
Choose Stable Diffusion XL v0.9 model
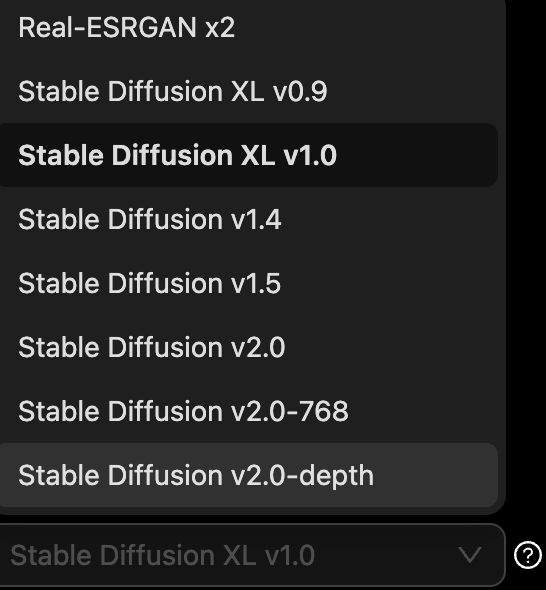(248, 91)
